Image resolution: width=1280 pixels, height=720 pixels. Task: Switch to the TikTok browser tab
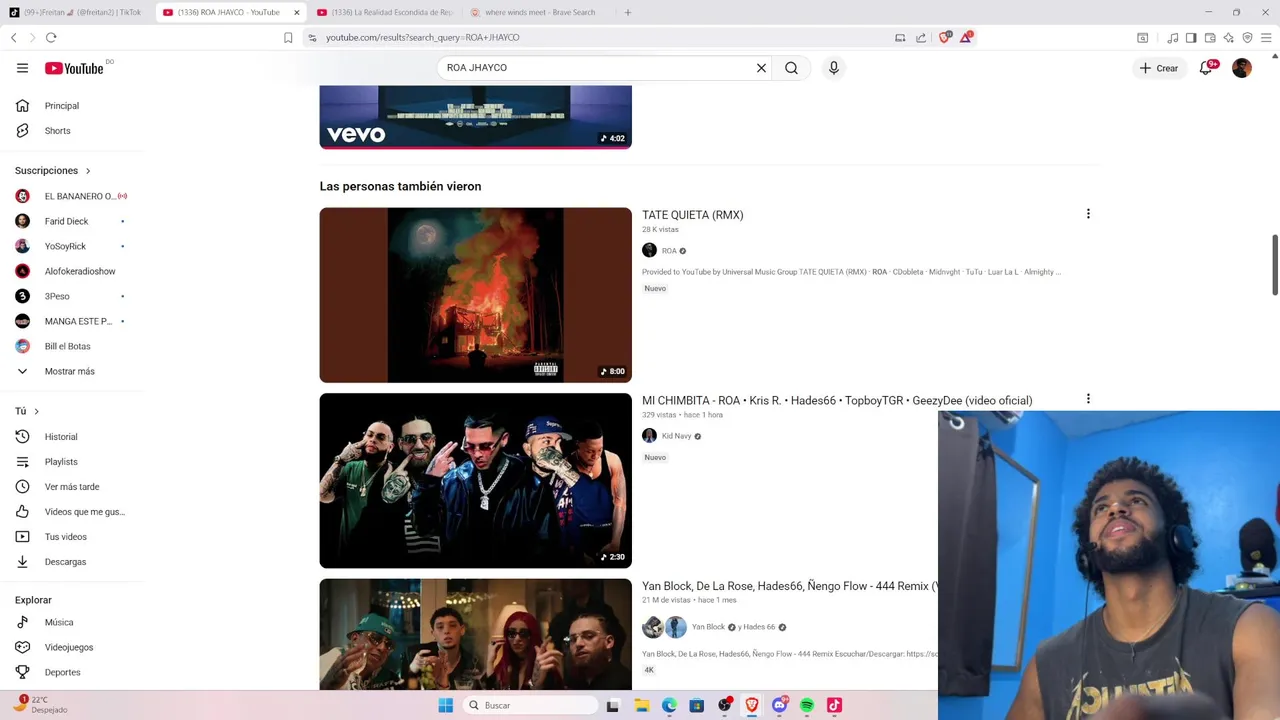(x=75, y=12)
